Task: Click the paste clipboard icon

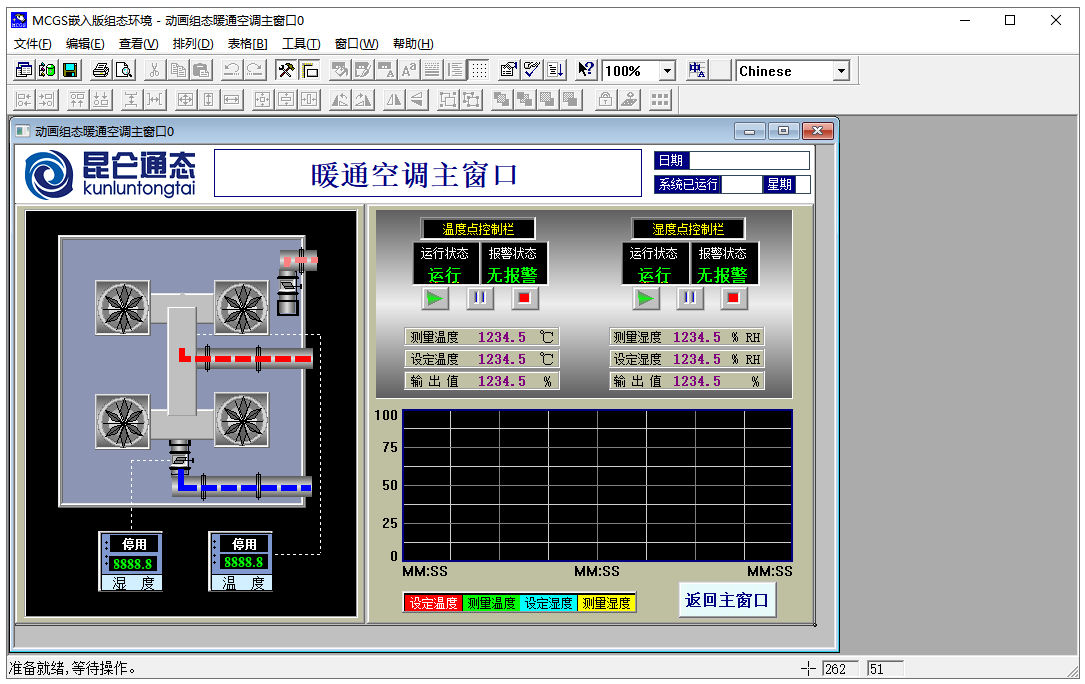Action: tap(201, 70)
